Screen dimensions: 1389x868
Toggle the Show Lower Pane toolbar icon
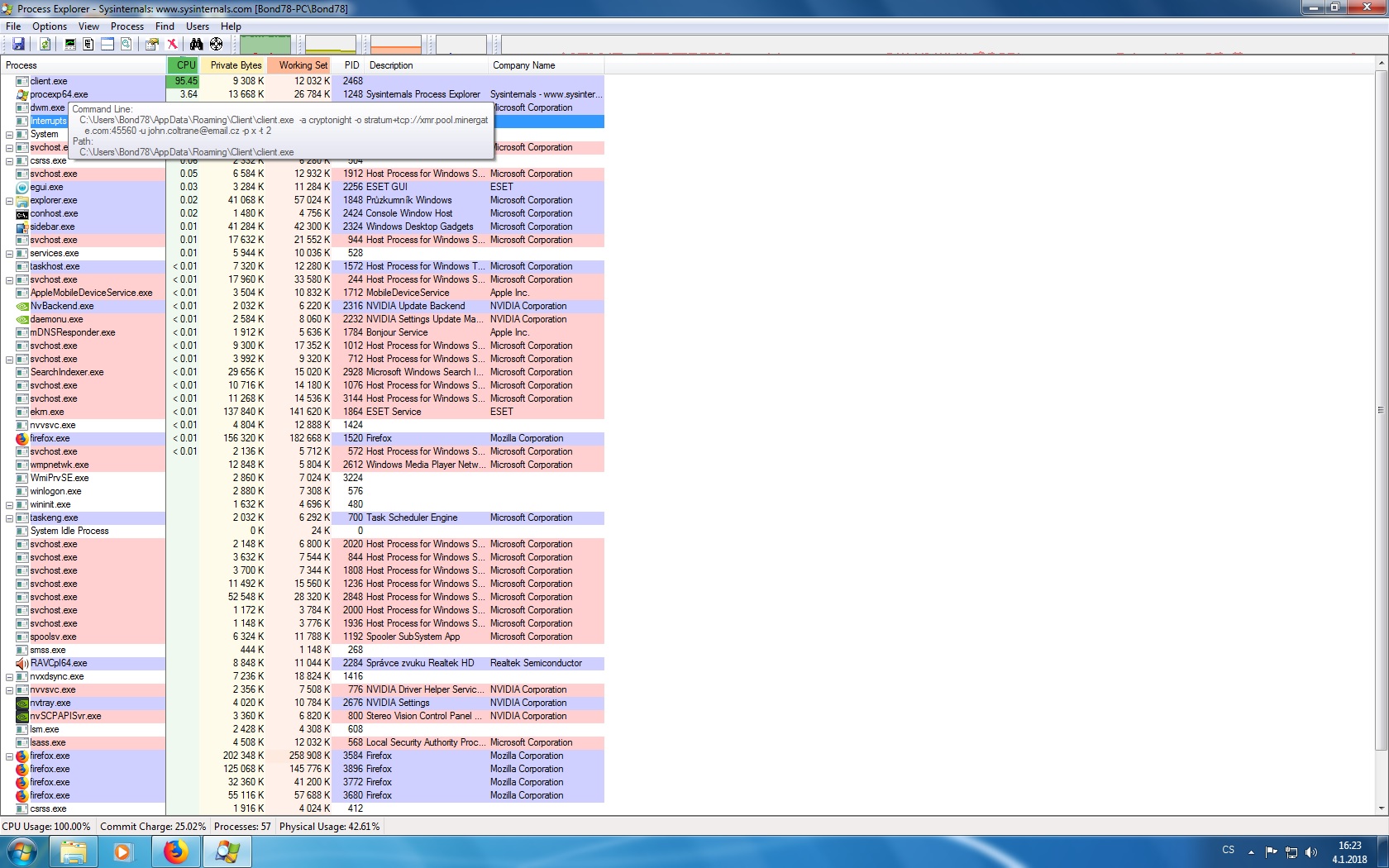click(107, 44)
